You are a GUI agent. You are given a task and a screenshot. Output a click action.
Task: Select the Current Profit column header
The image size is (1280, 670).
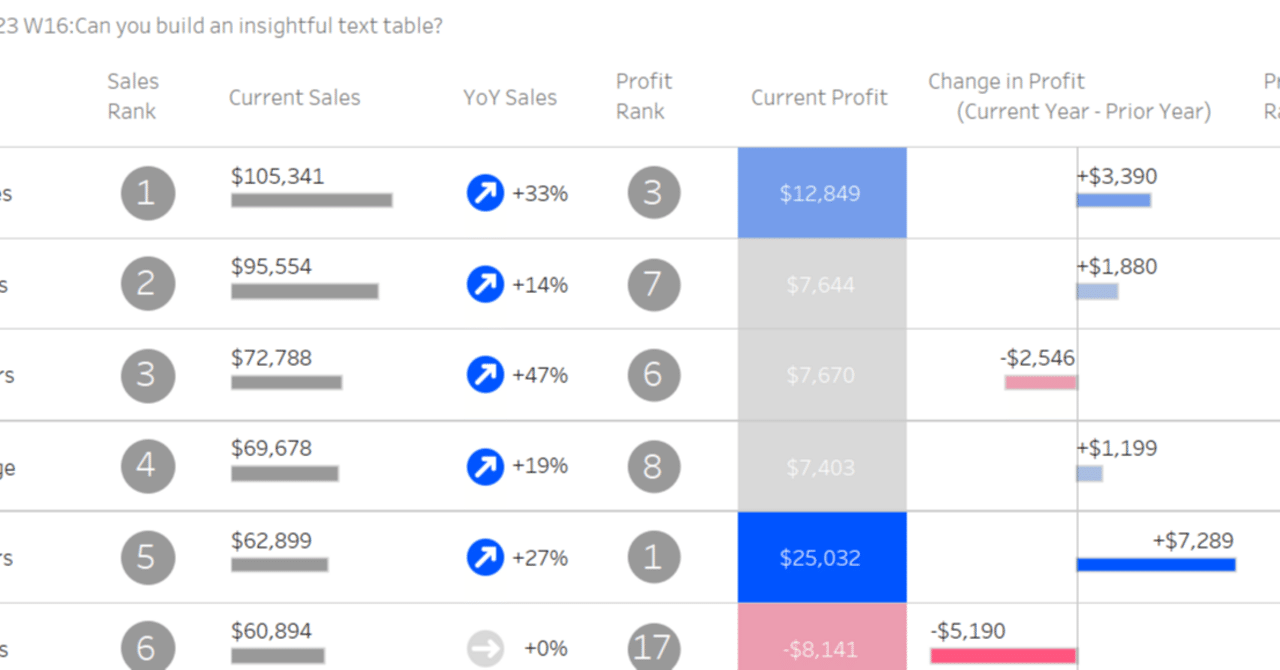click(819, 97)
